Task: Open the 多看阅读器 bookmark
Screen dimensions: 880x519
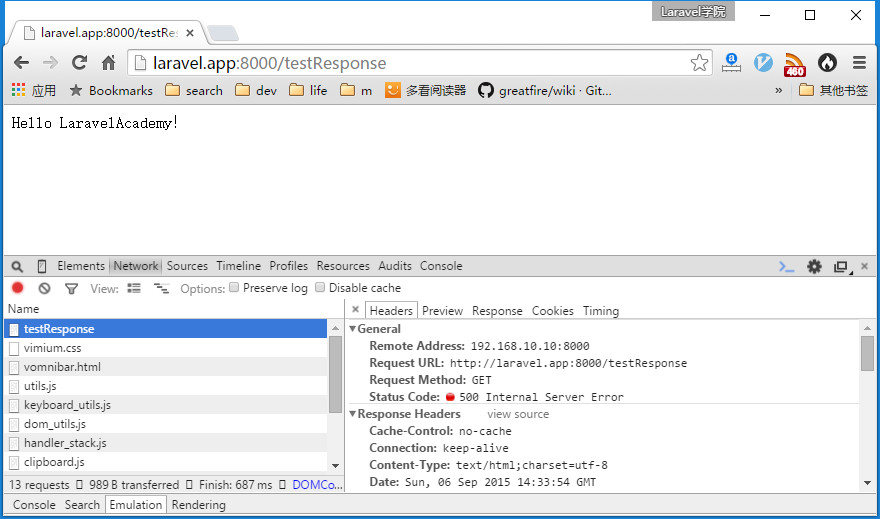Action: pyautogui.click(x=425, y=90)
